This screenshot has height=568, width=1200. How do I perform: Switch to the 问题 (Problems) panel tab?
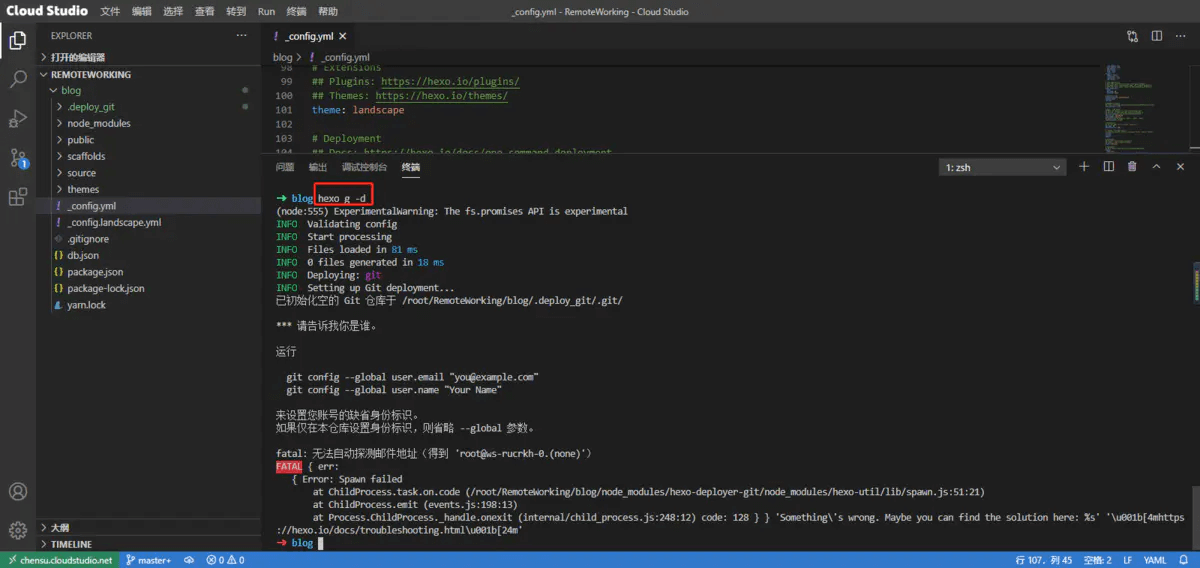[285, 167]
